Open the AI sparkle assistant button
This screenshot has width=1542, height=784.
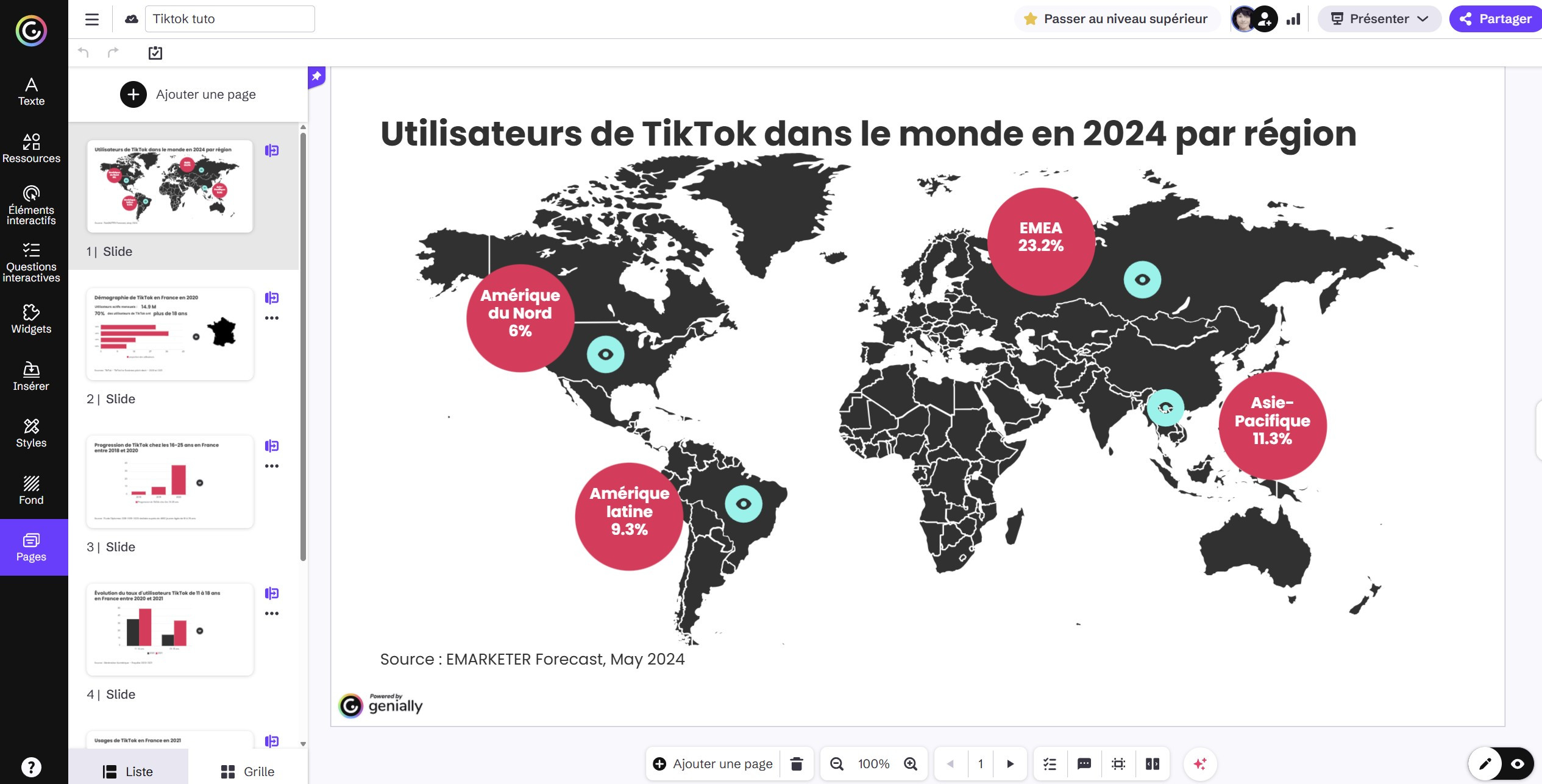coord(1200,764)
